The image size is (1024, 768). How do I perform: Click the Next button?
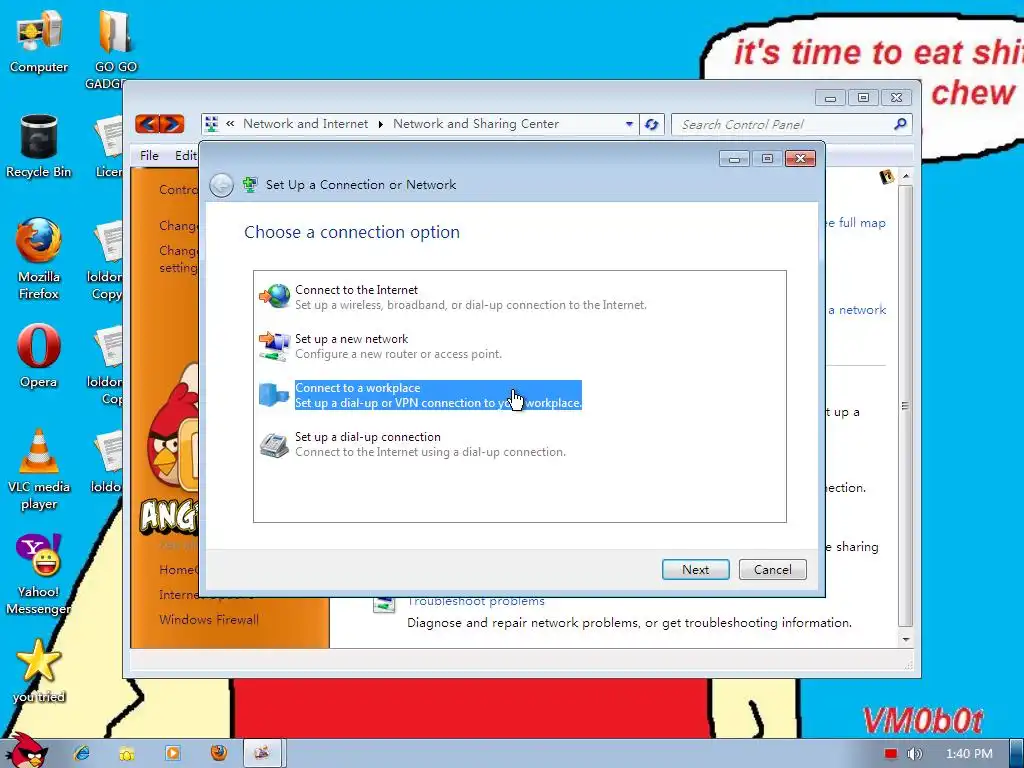coord(696,569)
